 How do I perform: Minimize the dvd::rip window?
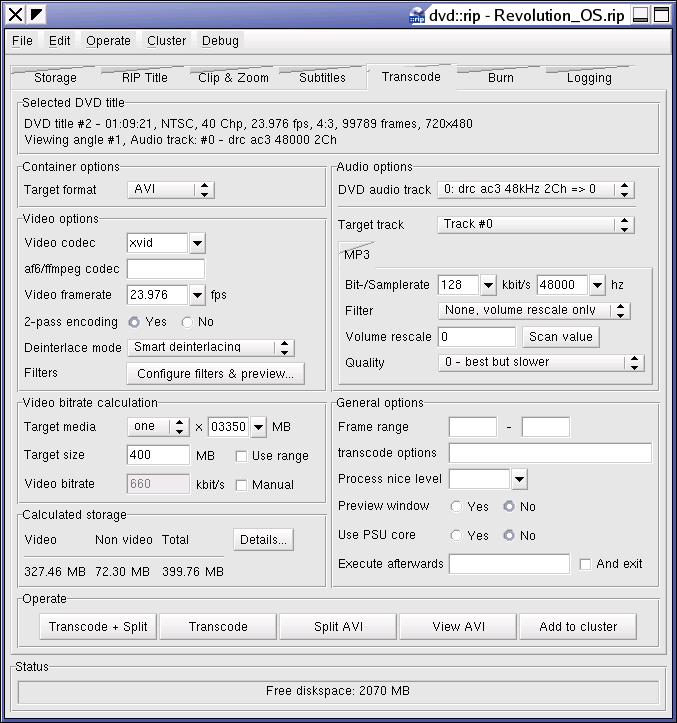click(640, 15)
